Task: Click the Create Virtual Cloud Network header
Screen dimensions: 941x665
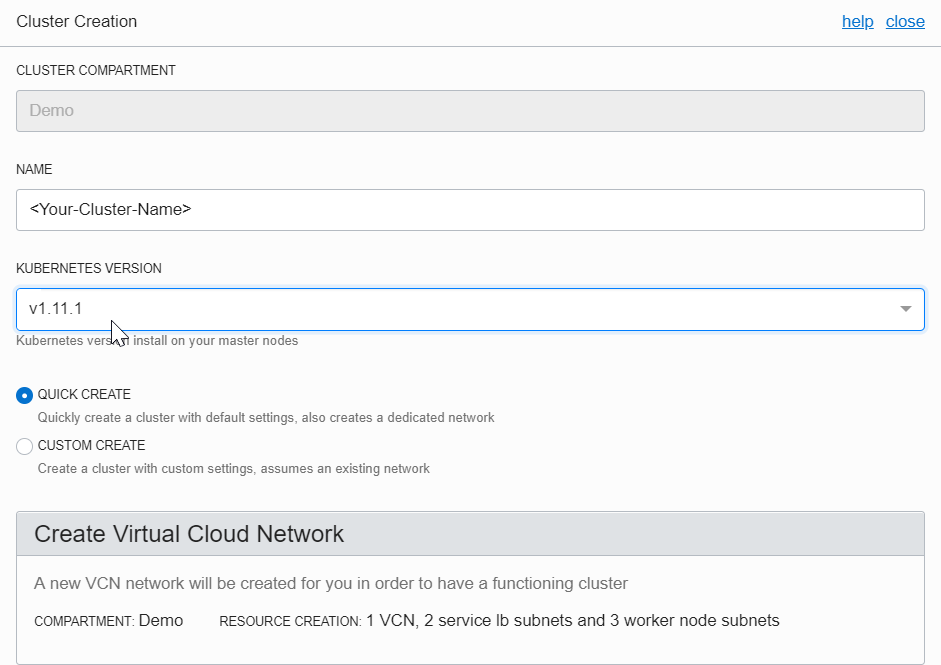Action: 189,534
